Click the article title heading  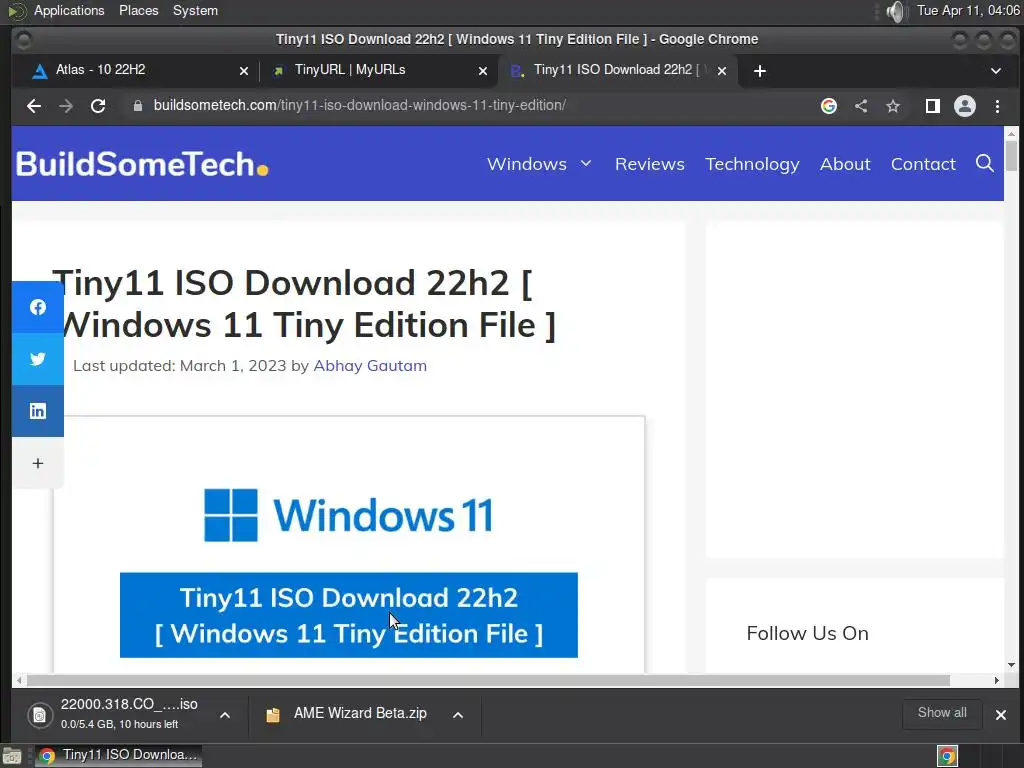pyautogui.click(x=304, y=304)
